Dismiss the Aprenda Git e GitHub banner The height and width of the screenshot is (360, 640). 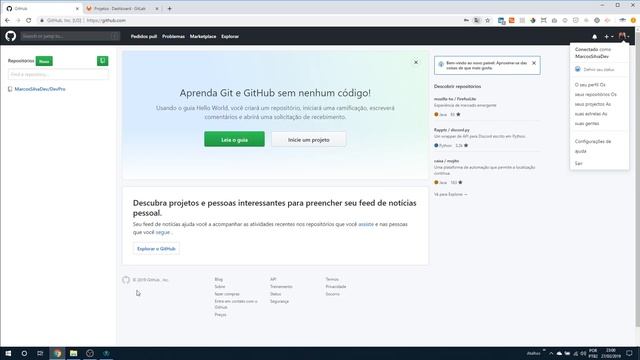coord(416,62)
